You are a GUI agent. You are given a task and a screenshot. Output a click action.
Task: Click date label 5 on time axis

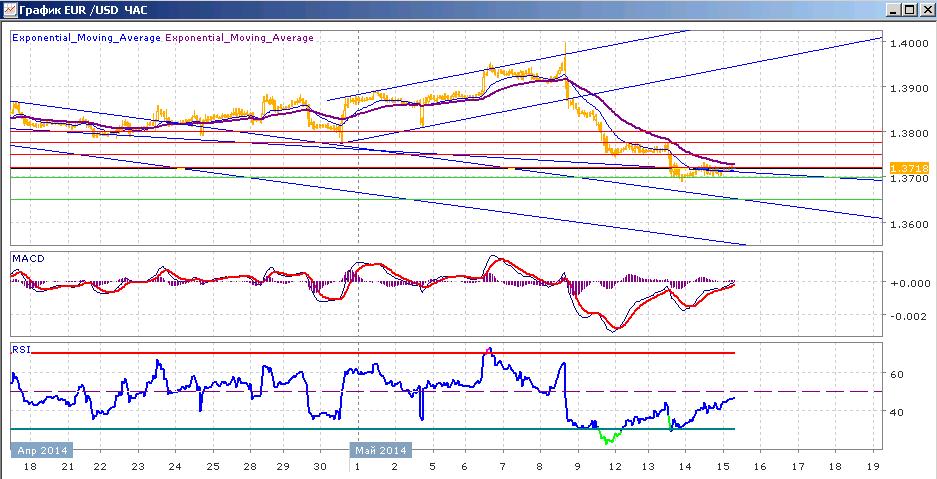pos(431,466)
